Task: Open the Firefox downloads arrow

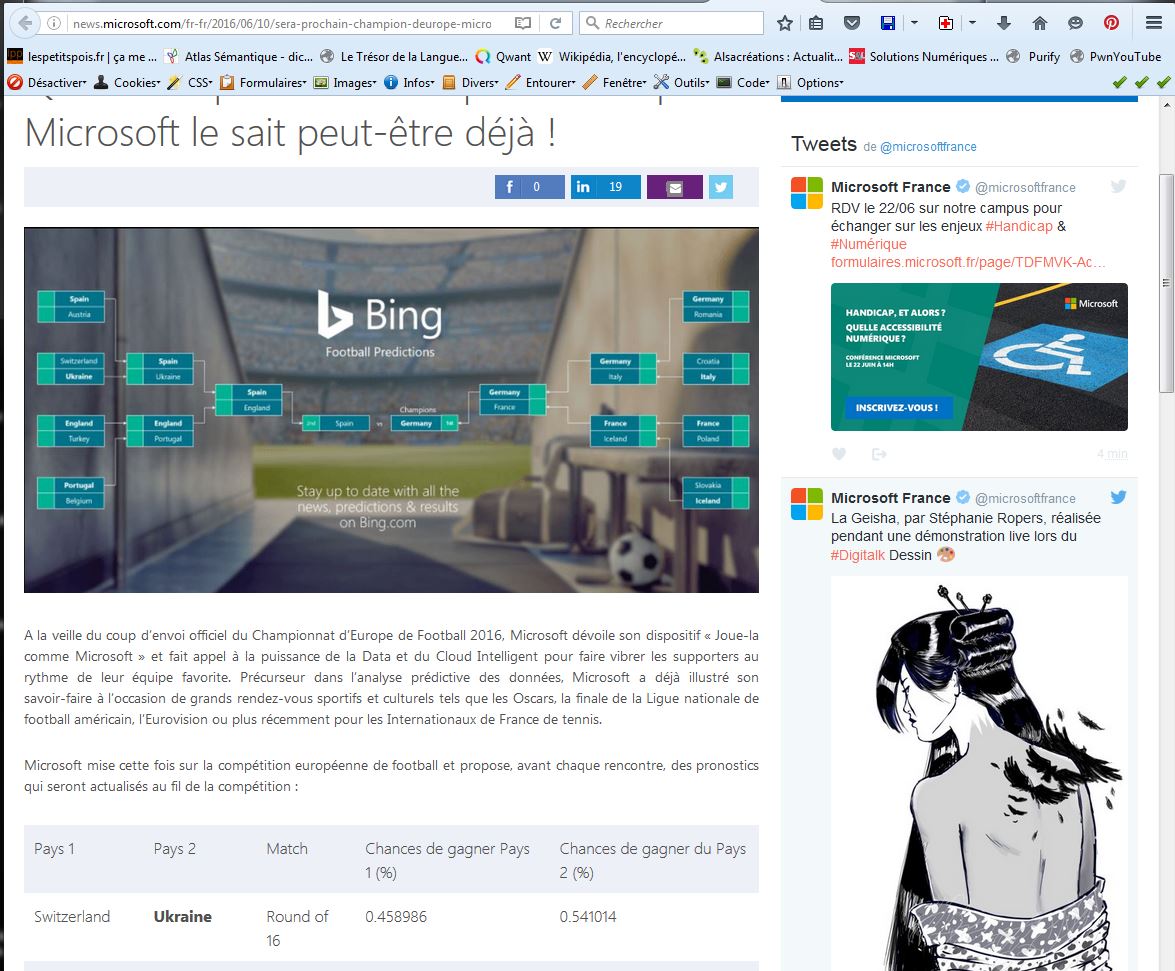Action: (1006, 23)
